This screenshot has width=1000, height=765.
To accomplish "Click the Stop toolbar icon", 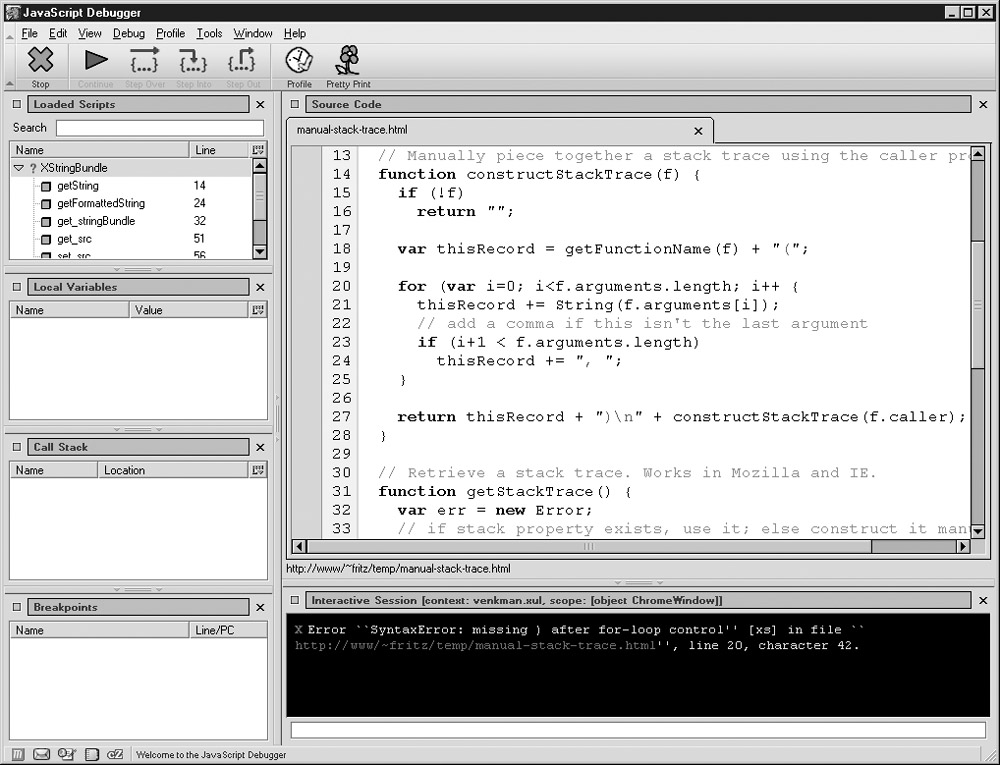I will [x=40, y=61].
